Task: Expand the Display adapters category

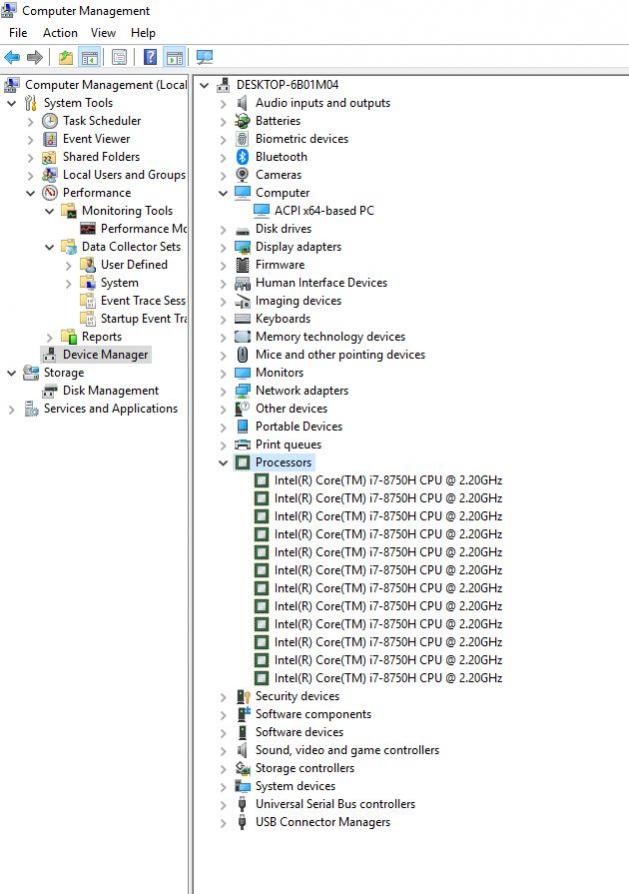Action: click(223, 247)
